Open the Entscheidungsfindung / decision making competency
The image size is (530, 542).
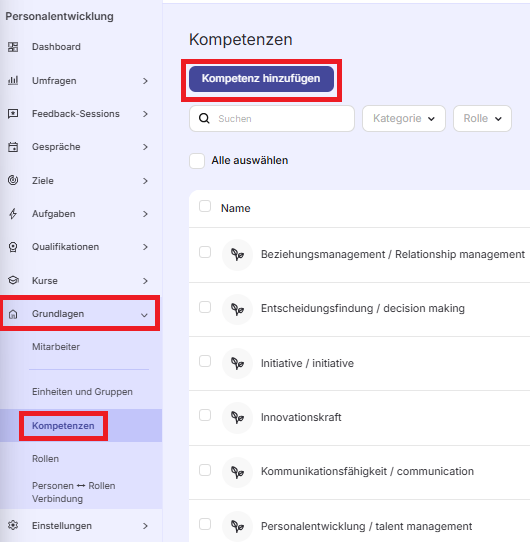point(363,308)
